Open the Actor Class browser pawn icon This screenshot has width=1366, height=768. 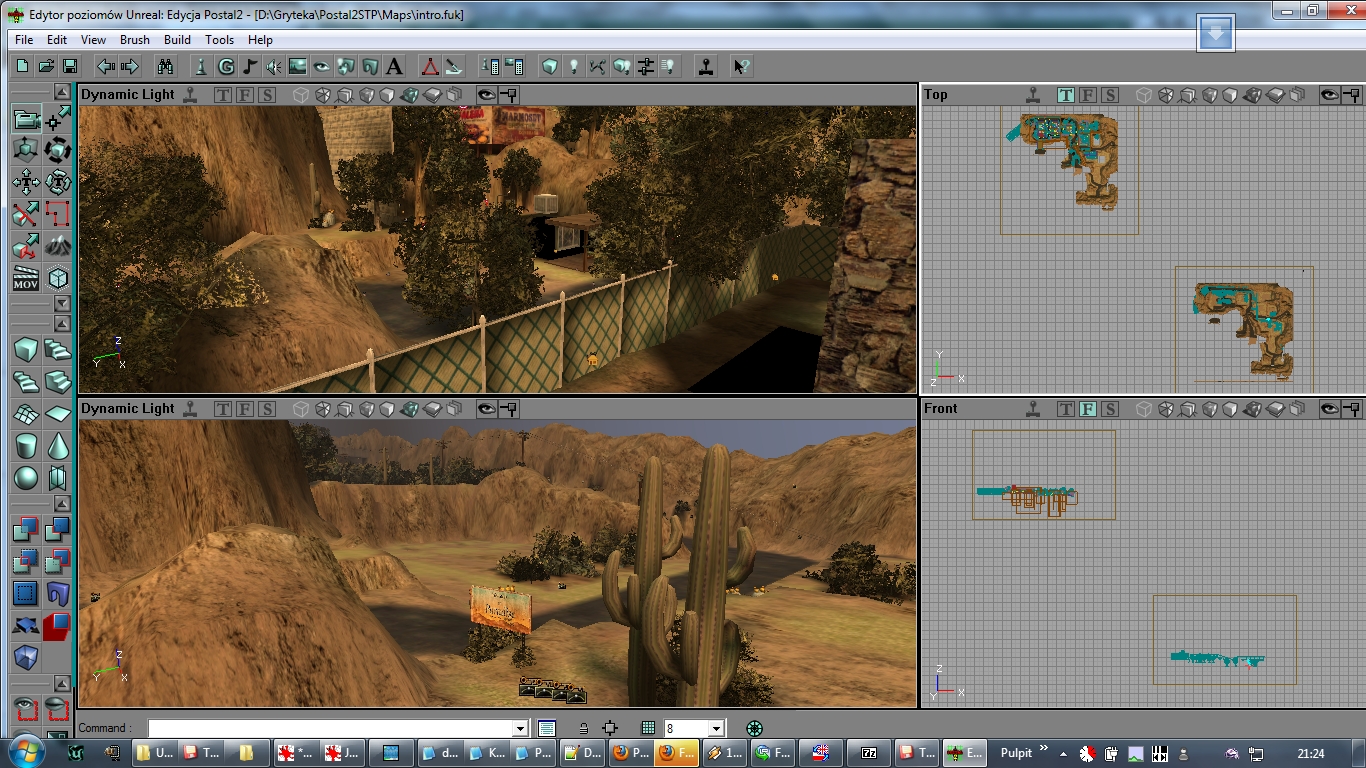click(x=201, y=66)
